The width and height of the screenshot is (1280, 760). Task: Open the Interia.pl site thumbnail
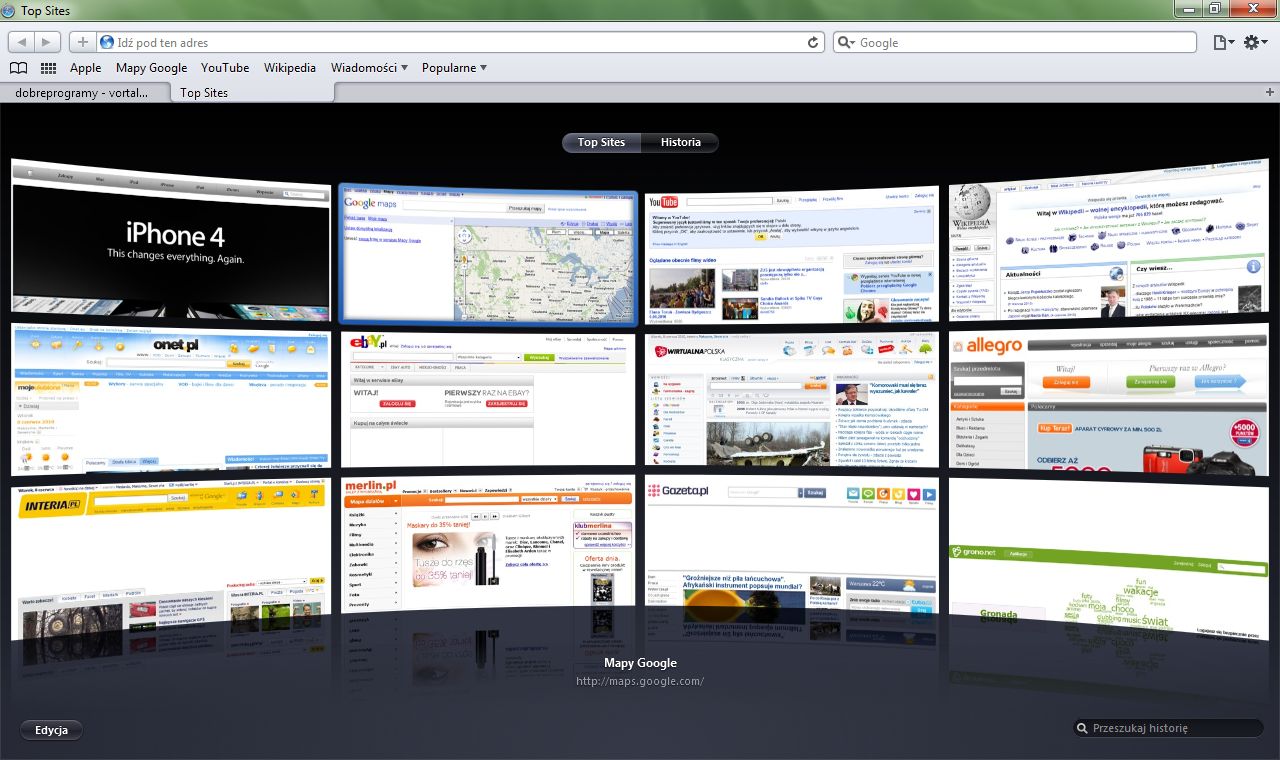click(170, 560)
